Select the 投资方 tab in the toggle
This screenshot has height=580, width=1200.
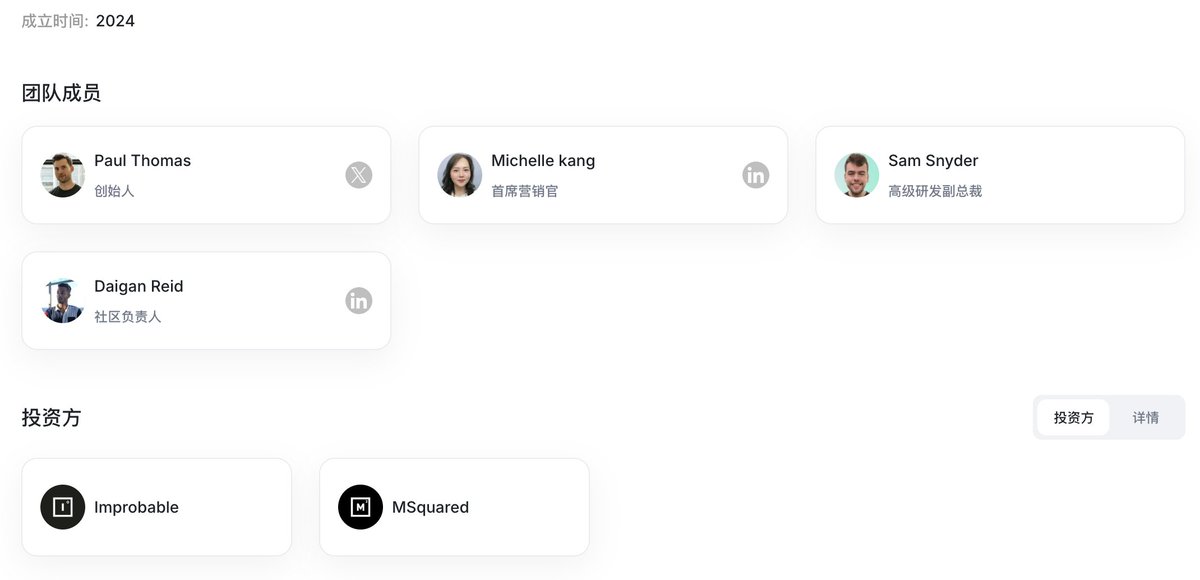(1074, 417)
